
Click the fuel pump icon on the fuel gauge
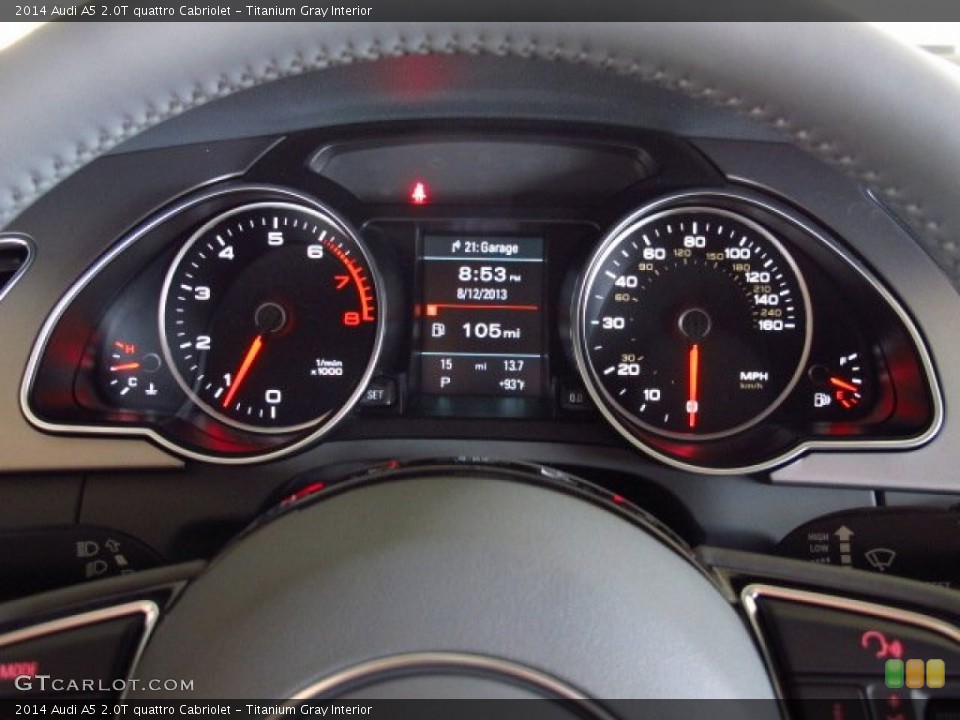pos(822,400)
